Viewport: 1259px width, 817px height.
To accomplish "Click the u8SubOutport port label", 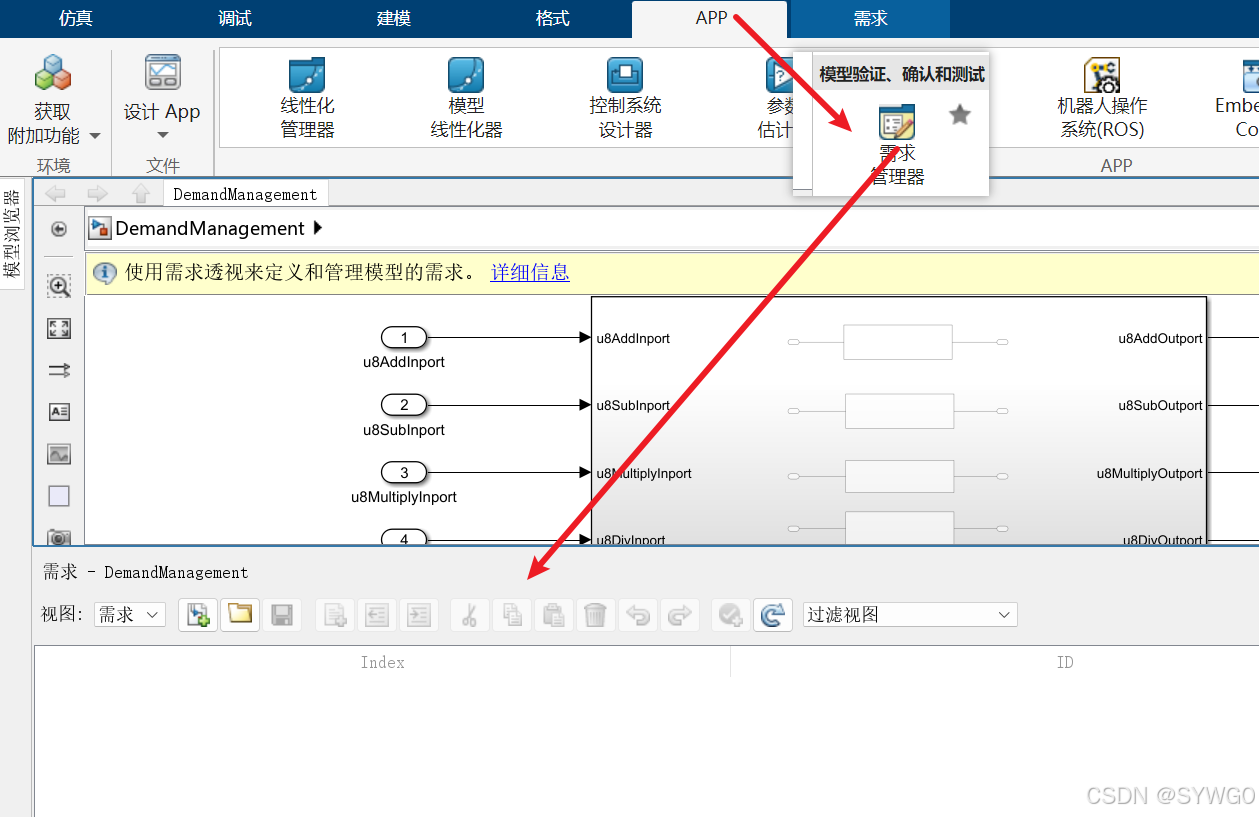I will (x=1160, y=405).
